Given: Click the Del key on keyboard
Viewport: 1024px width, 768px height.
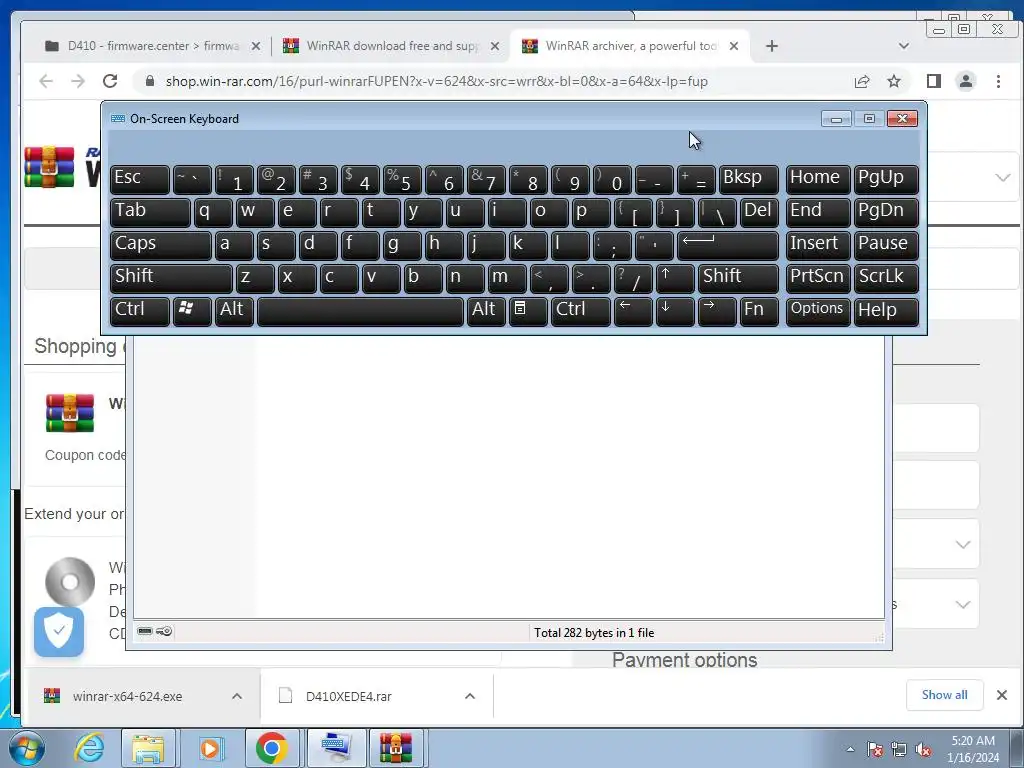Looking at the screenshot, I should (759, 213).
